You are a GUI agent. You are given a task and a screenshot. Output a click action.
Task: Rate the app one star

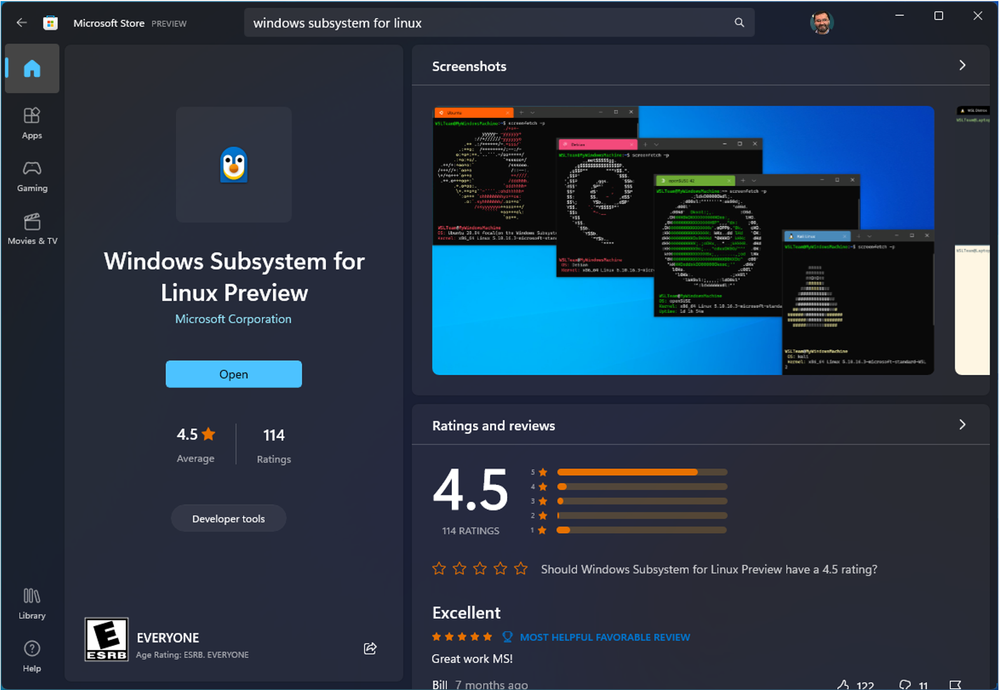pyautogui.click(x=439, y=568)
